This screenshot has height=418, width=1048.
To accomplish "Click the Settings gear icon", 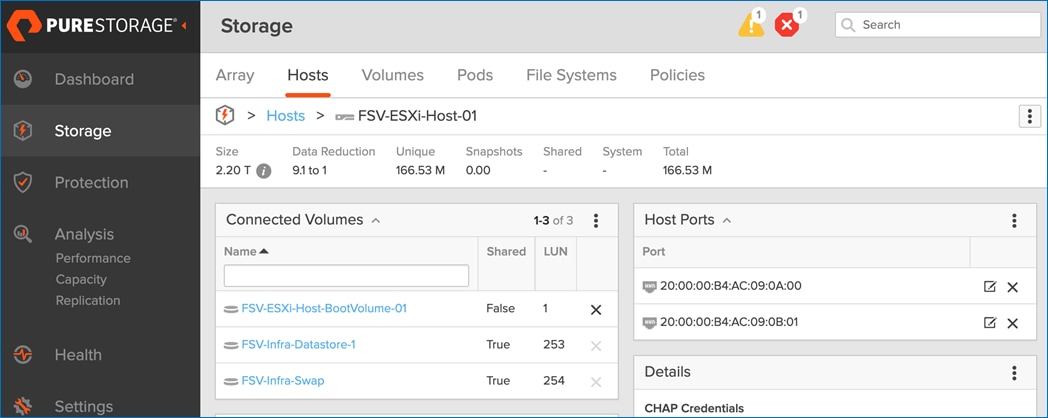I will [x=23, y=406].
